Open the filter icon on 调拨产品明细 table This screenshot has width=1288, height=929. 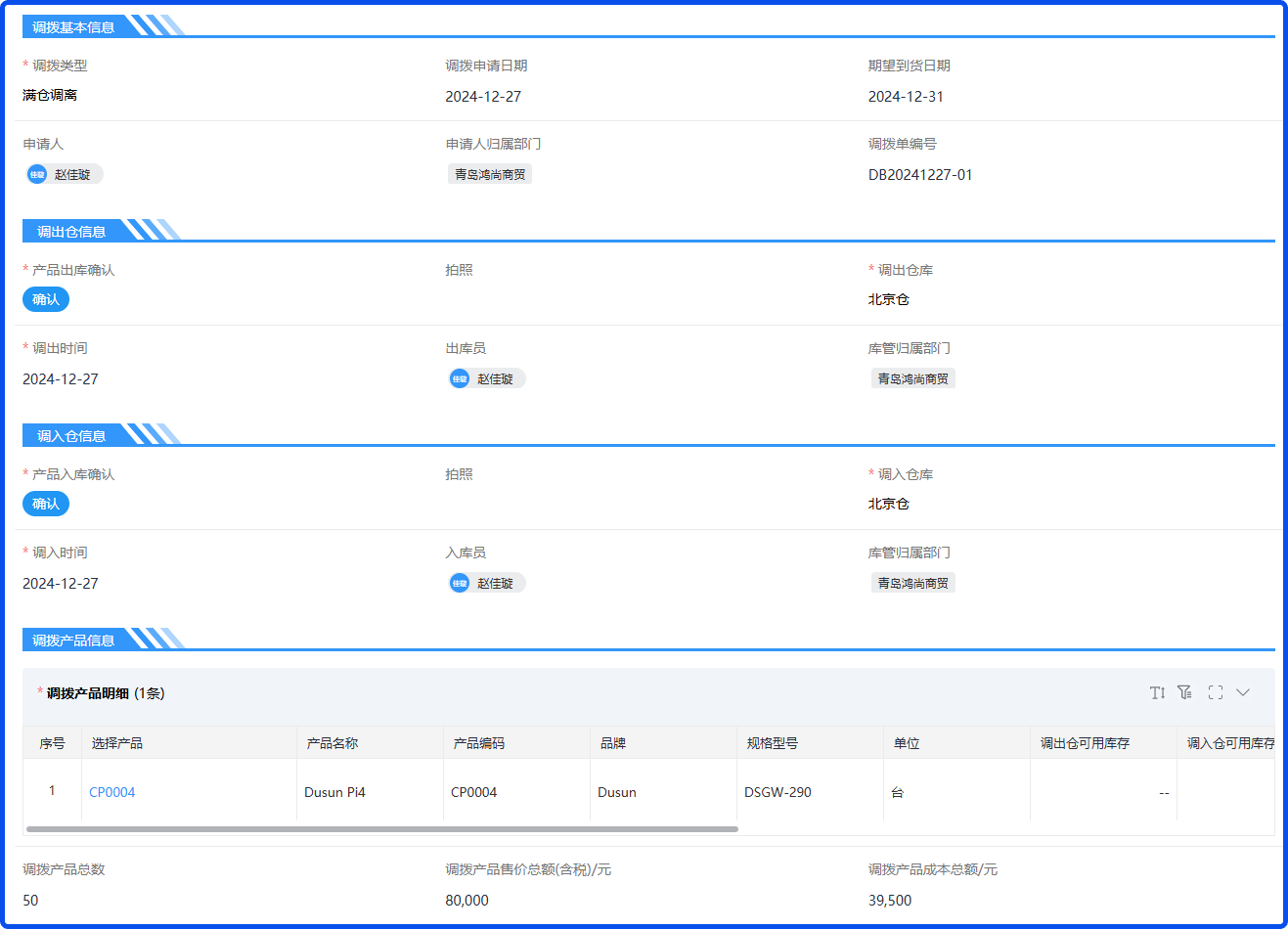point(1185,692)
